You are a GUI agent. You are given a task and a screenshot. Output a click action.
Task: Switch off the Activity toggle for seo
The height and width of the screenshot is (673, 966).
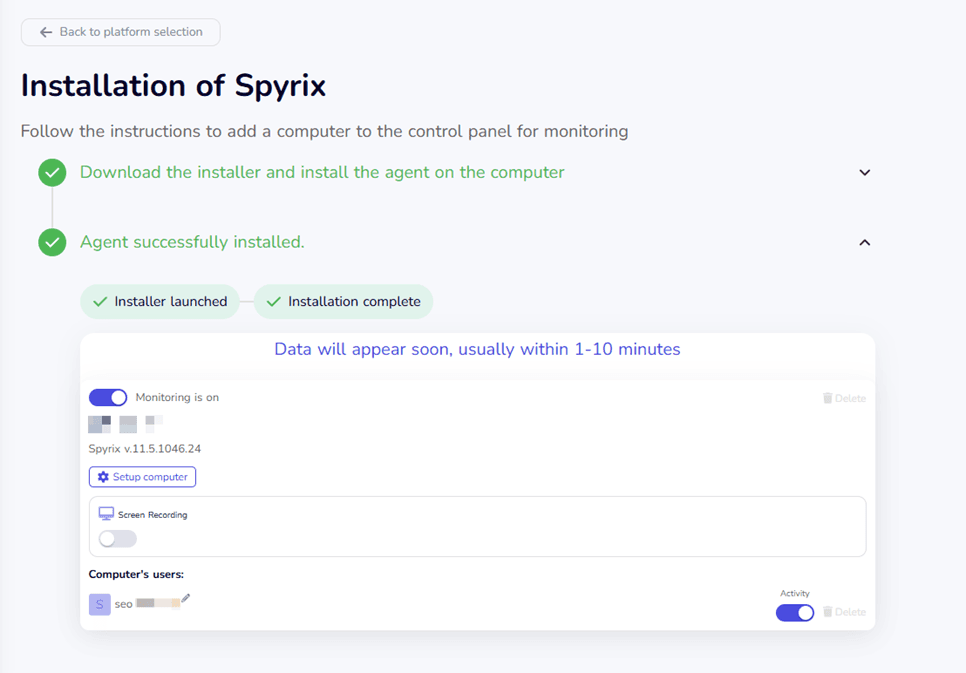click(x=795, y=613)
